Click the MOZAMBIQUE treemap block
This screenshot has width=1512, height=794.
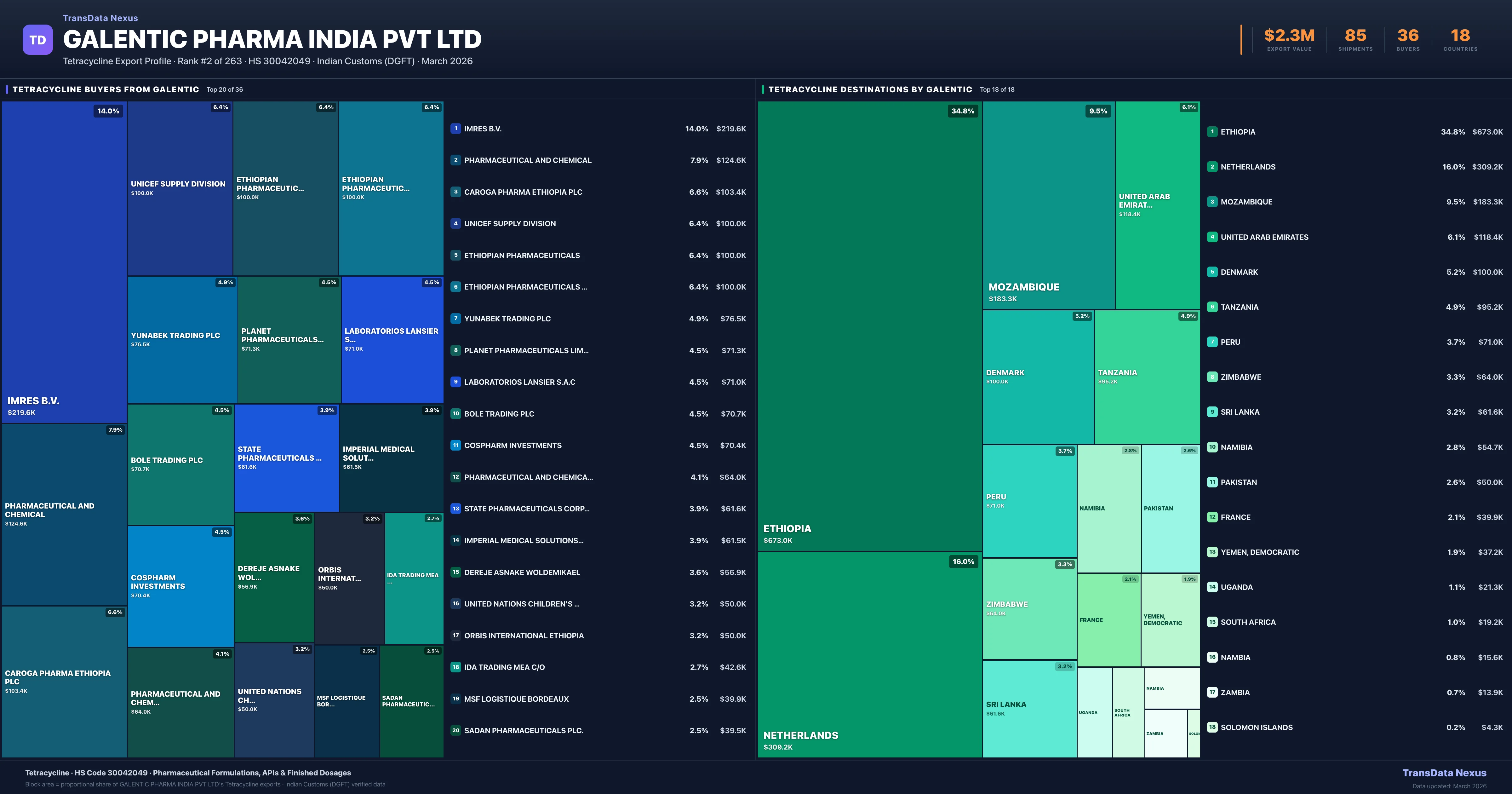tap(1048, 205)
